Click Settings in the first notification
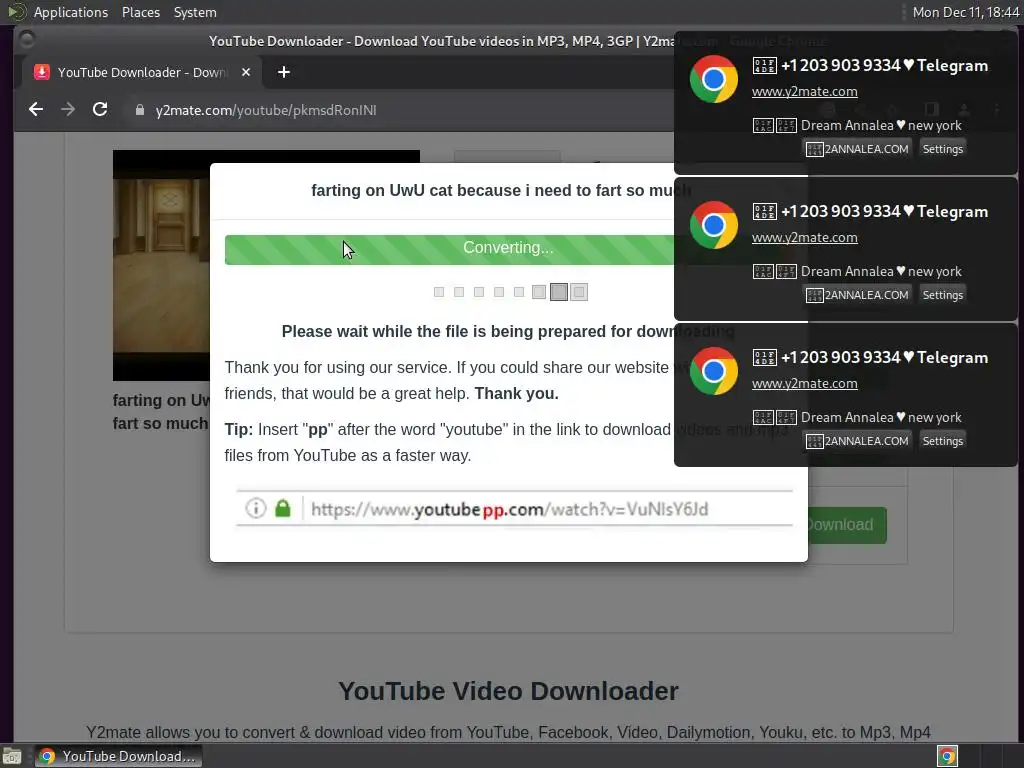The width and height of the screenshot is (1024, 768). [942, 149]
